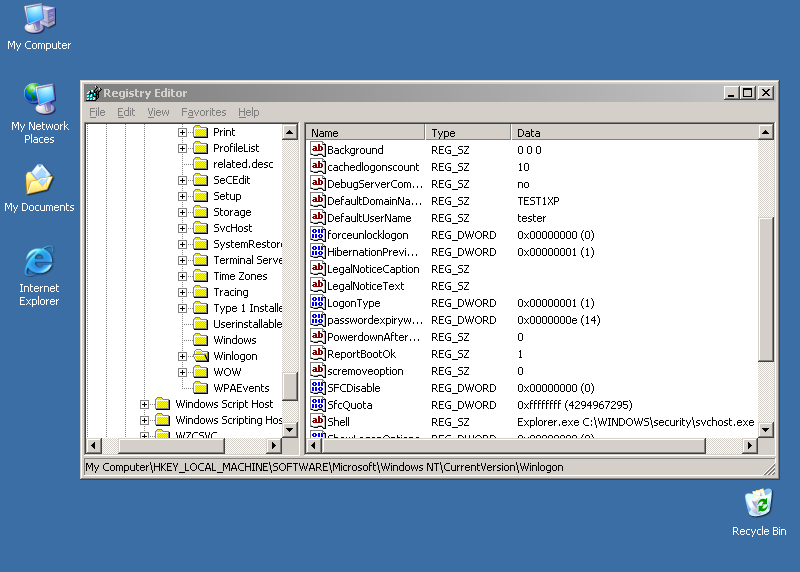800x572 pixels.
Task: Click the LegalNoticeCaption string icon
Action: 317,268
